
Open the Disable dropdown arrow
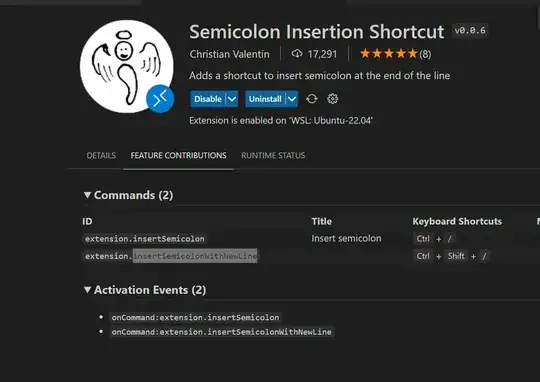tap(232, 99)
